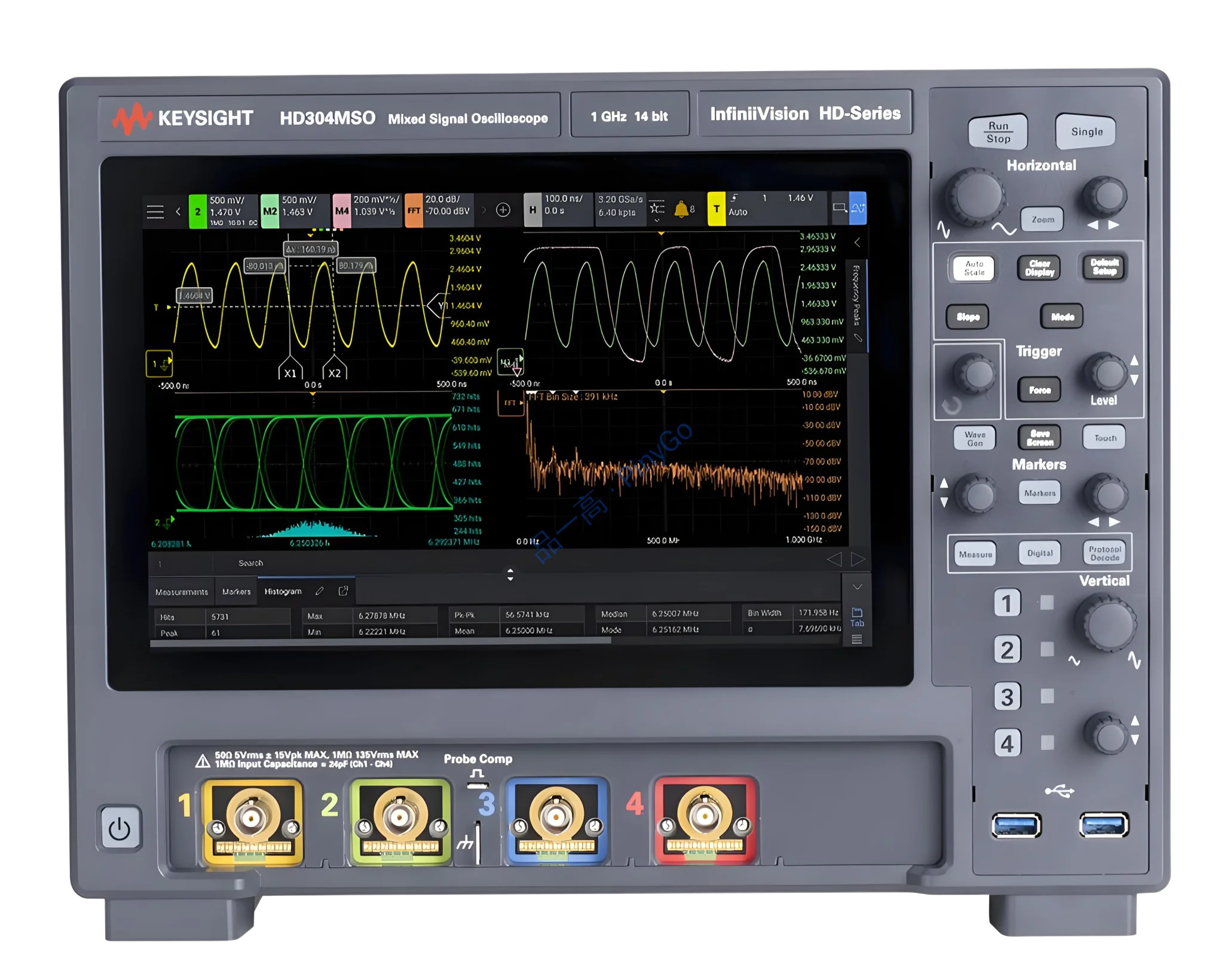Tap the channel 2 green badge
The width and height of the screenshot is (1224, 980).
point(198,212)
